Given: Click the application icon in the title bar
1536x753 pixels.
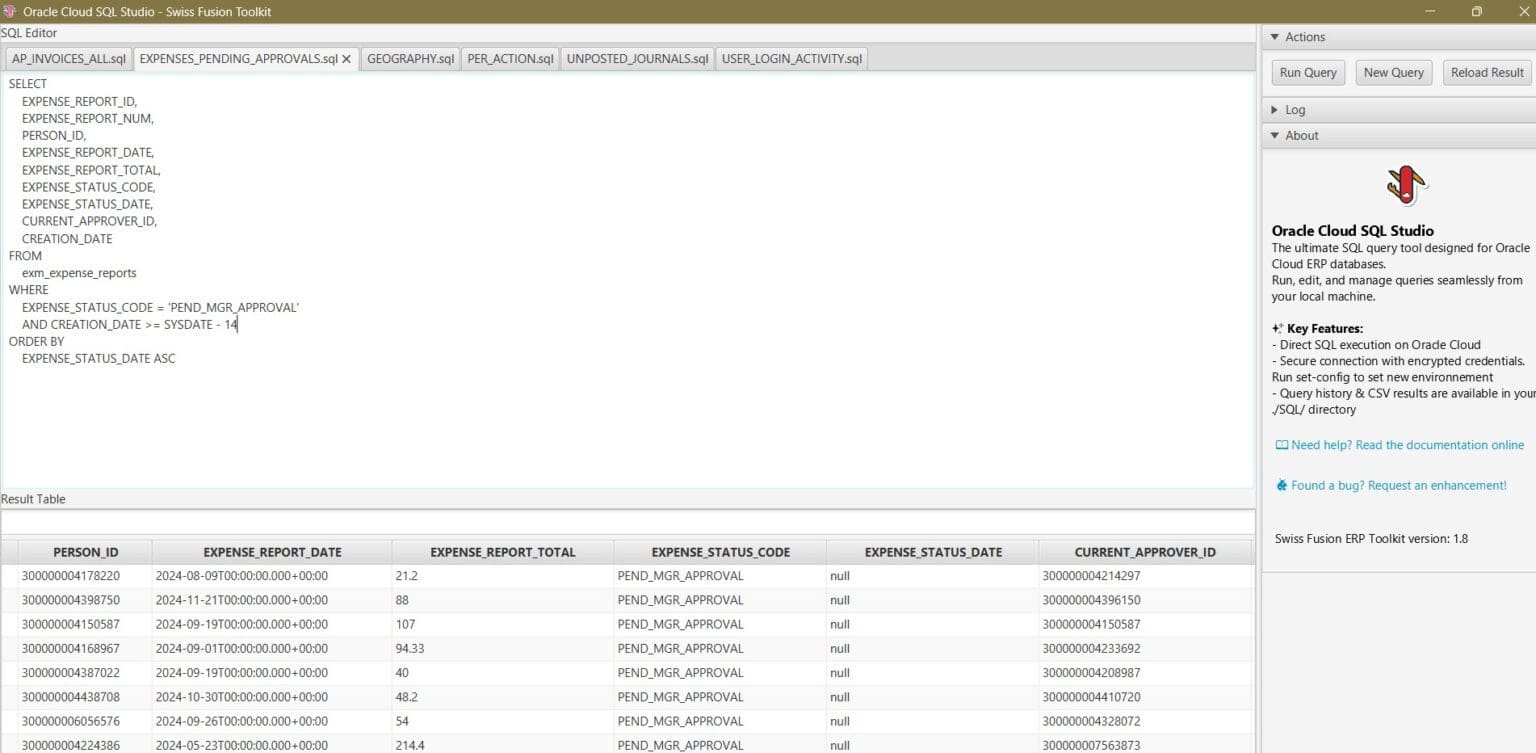Looking at the screenshot, I should (11, 11).
